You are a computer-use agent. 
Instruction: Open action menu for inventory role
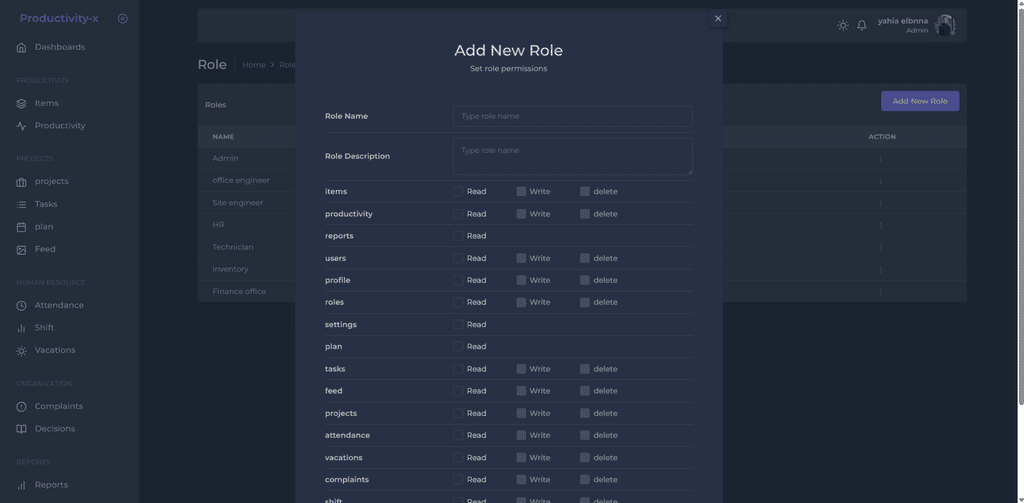coord(880,270)
